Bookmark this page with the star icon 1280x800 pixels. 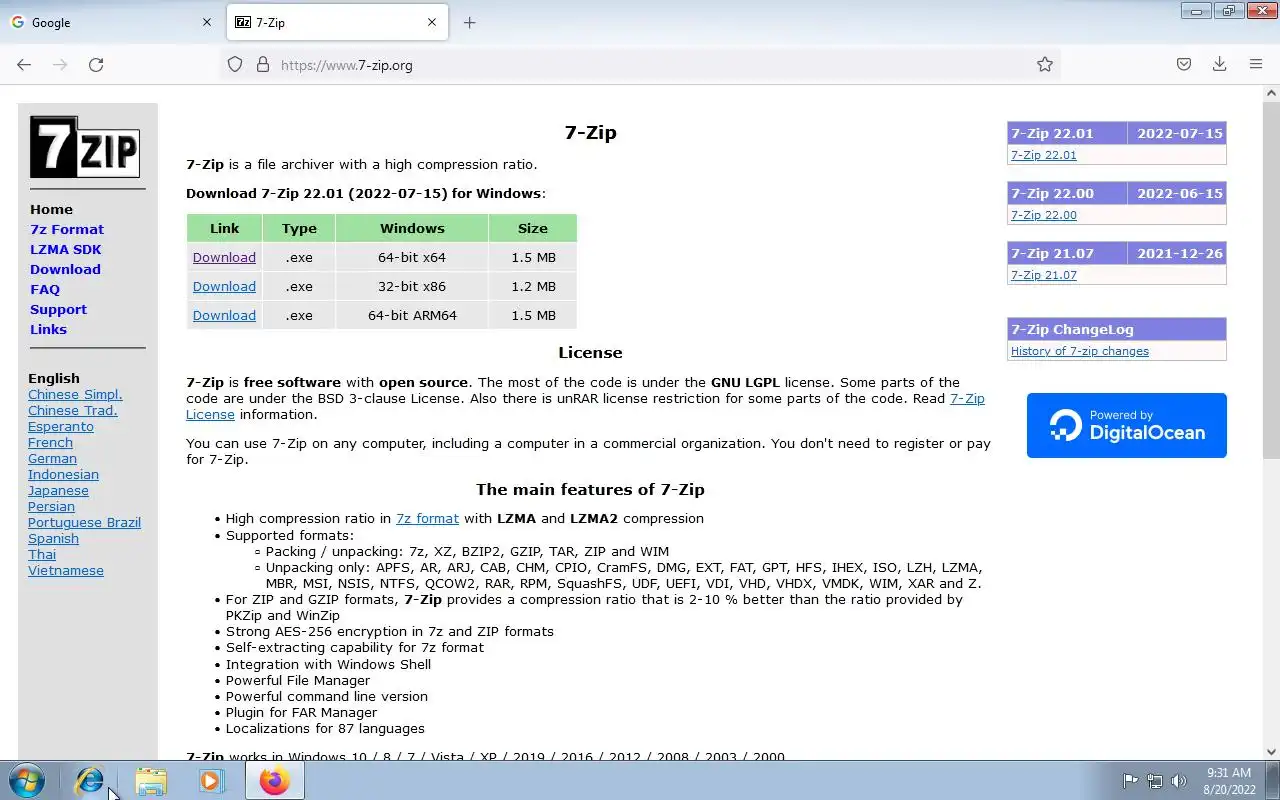coord(1045,64)
